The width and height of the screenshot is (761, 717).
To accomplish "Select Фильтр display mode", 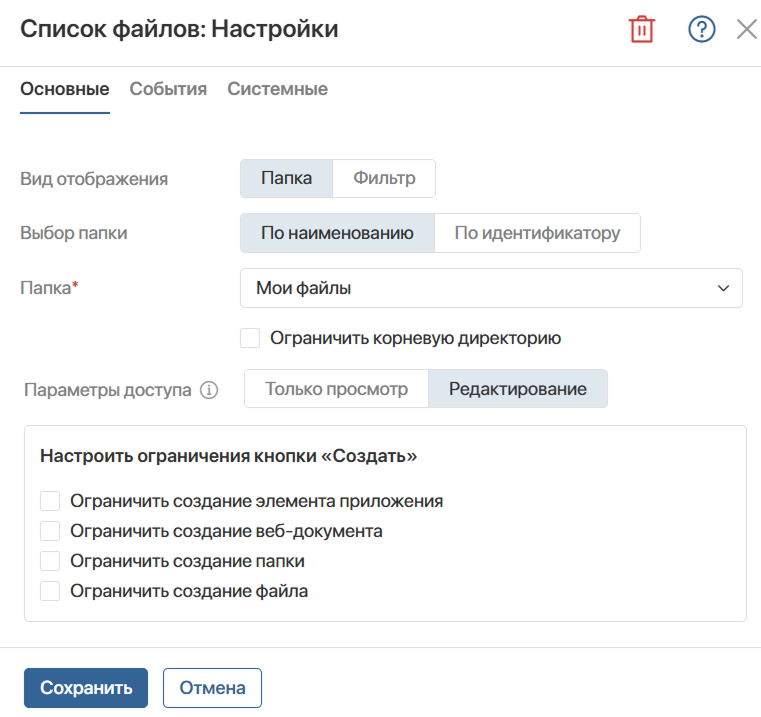I will (x=384, y=178).
